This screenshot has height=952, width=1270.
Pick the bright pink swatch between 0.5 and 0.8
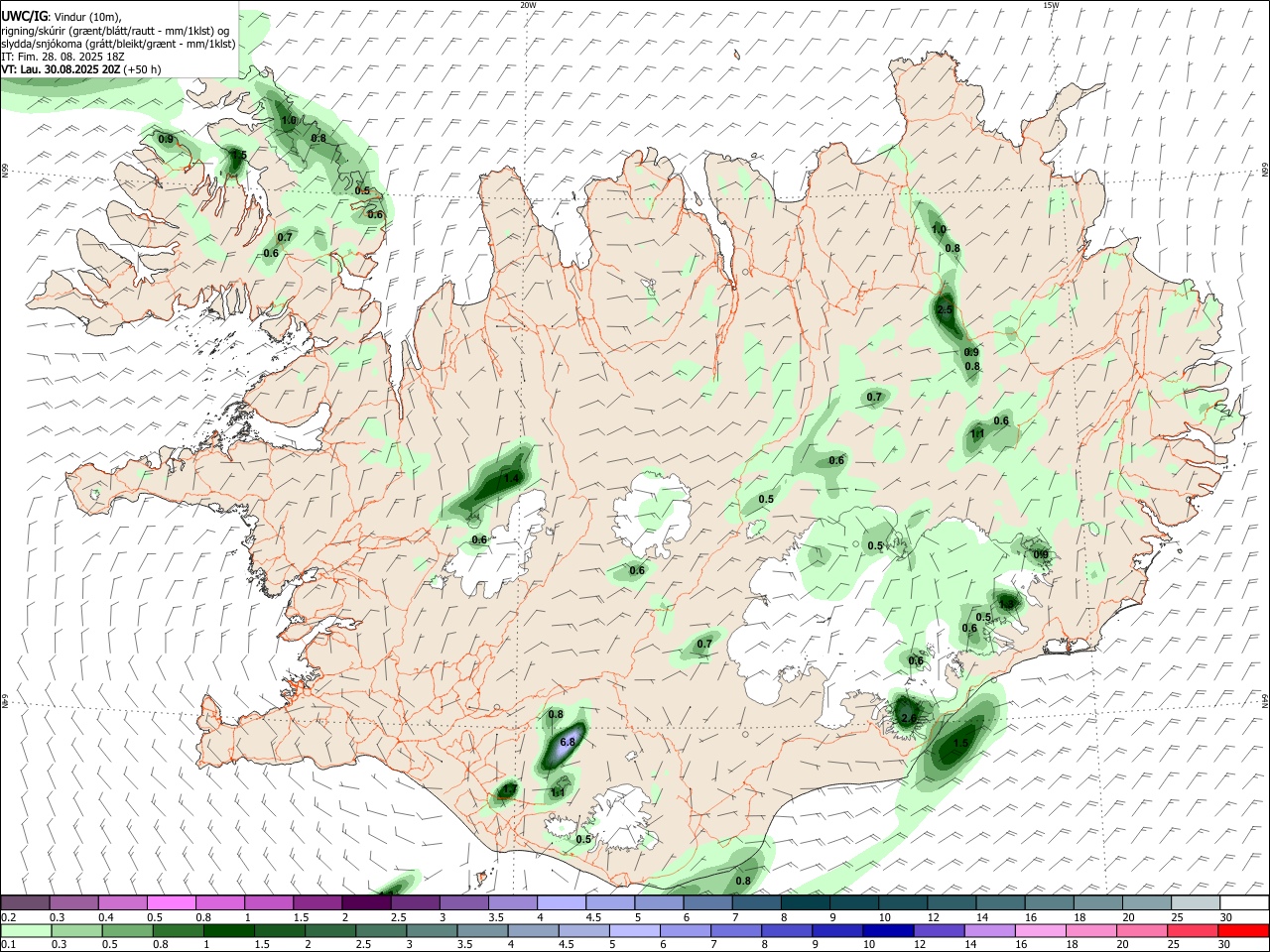pos(171,902)
